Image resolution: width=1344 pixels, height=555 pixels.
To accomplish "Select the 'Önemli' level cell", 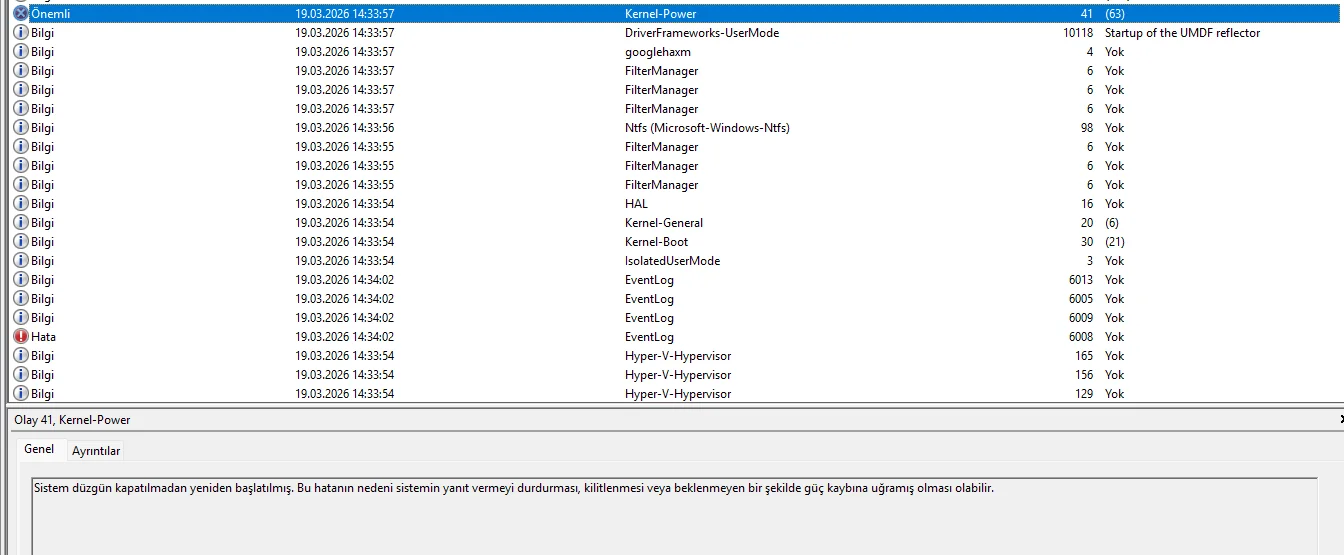I will pyautogui.click(x=51, y=14).
